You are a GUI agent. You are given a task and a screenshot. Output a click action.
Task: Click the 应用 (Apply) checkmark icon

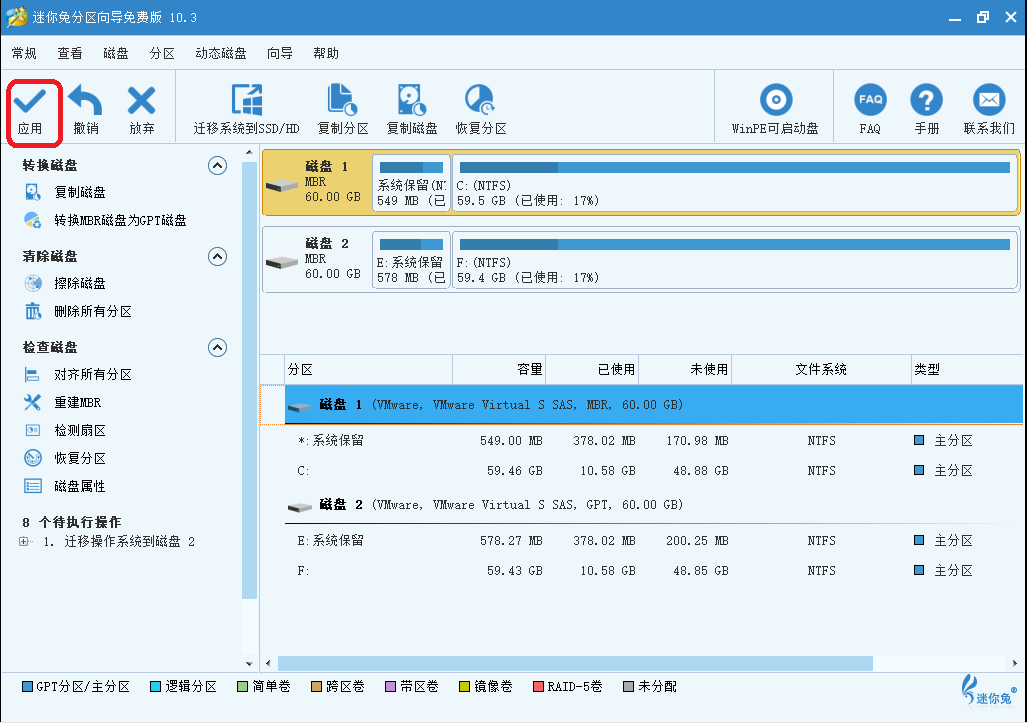pyautogui.click(x=30, y=101)
